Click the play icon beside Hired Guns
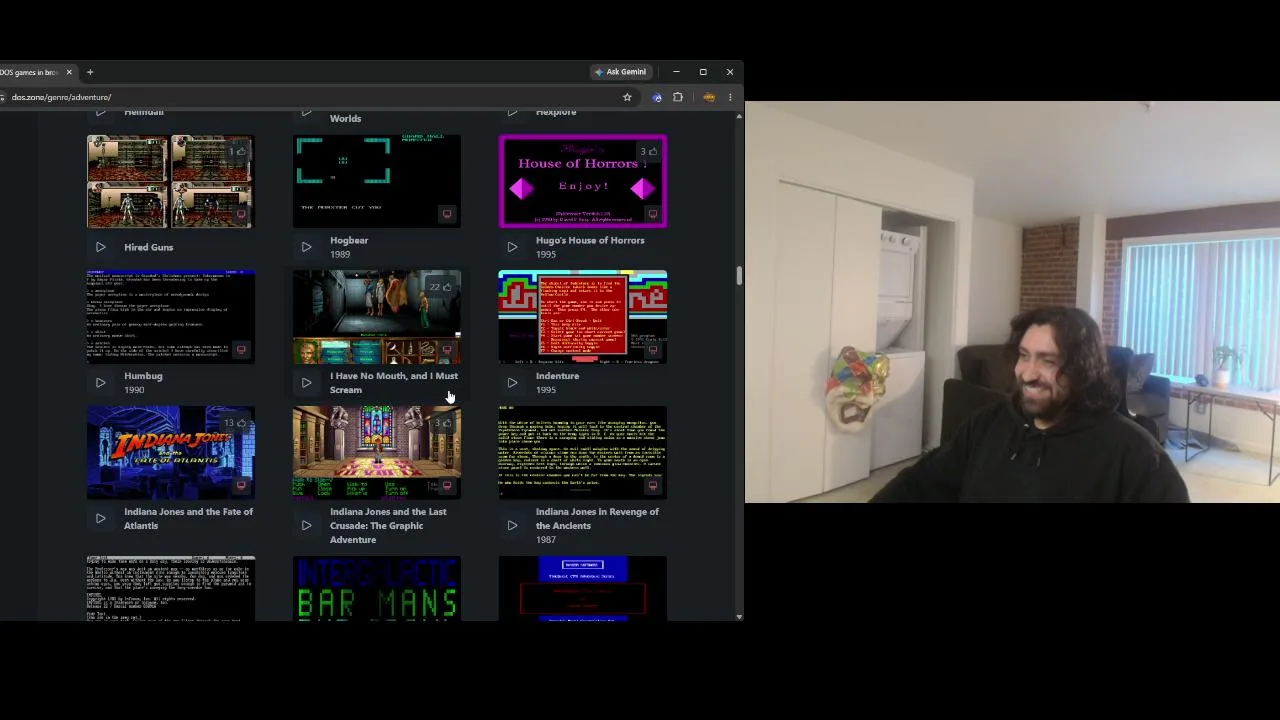The height and width of the screenshot is (720, 1280). [x=100, y=247]
